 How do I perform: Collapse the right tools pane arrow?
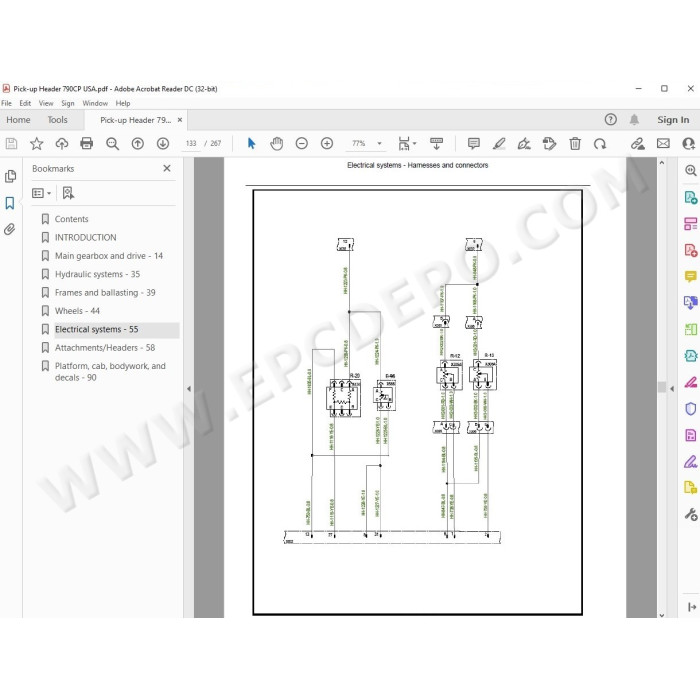pyautogui.click(x=672, y=389)
